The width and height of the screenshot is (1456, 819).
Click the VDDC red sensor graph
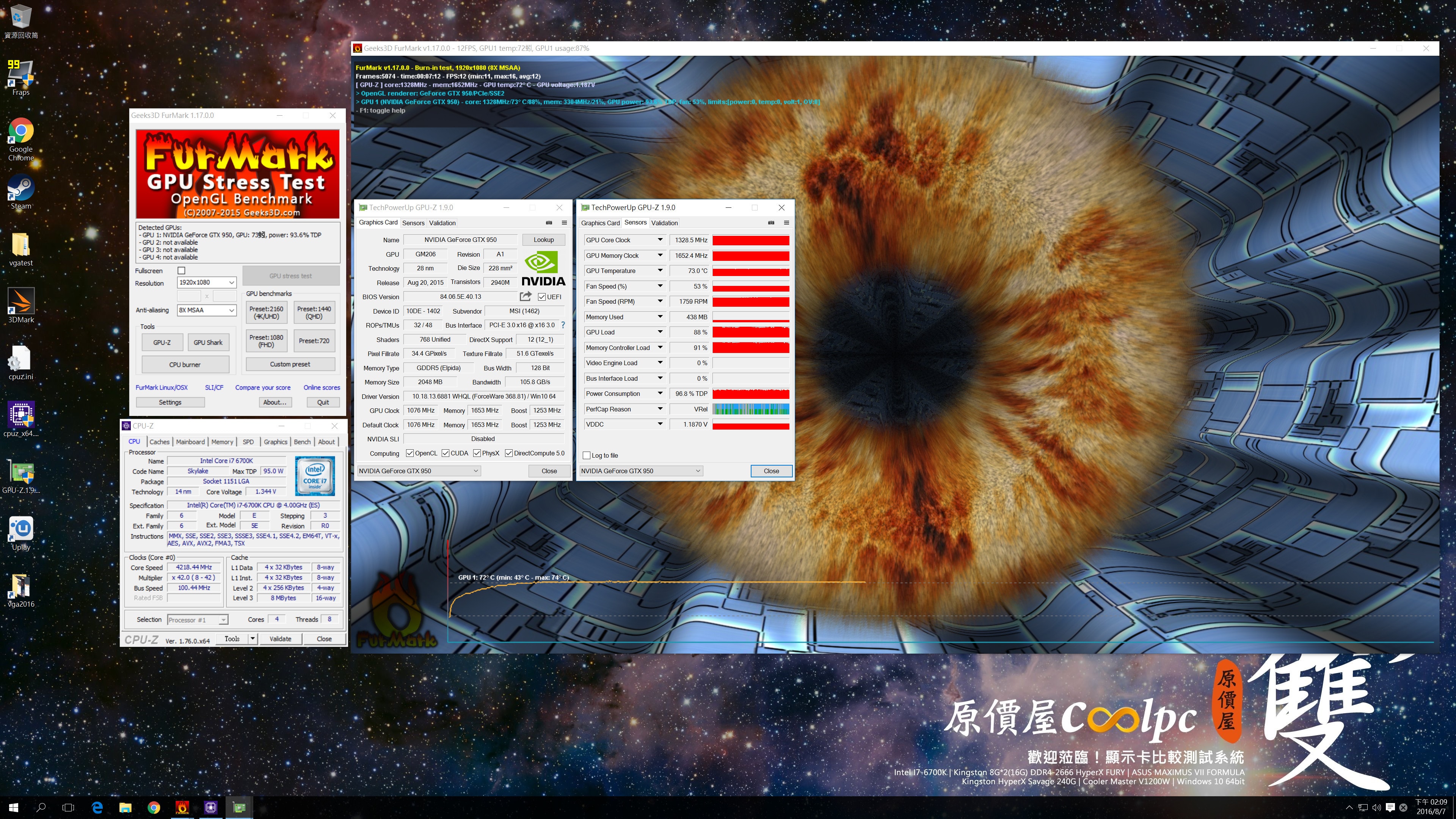pos(751,425)
